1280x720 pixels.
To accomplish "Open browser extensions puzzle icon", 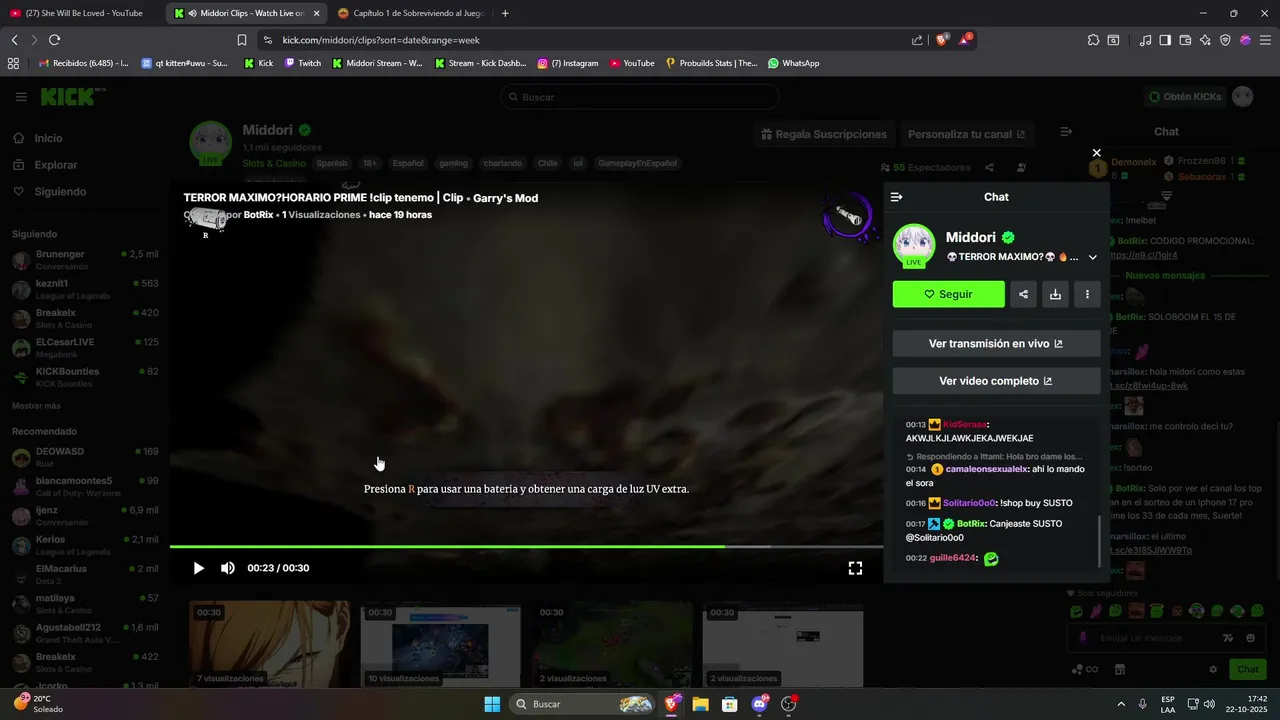I will coord(1093,40).
